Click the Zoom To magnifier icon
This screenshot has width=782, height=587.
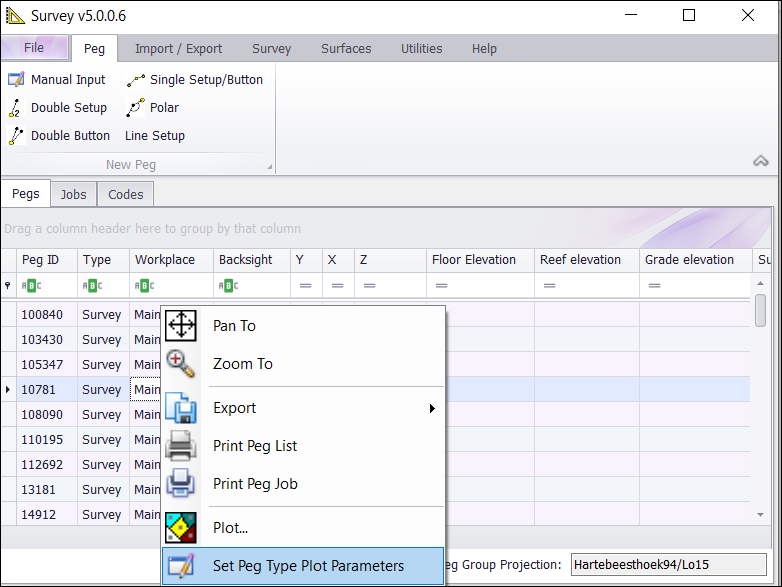[180, 364]
